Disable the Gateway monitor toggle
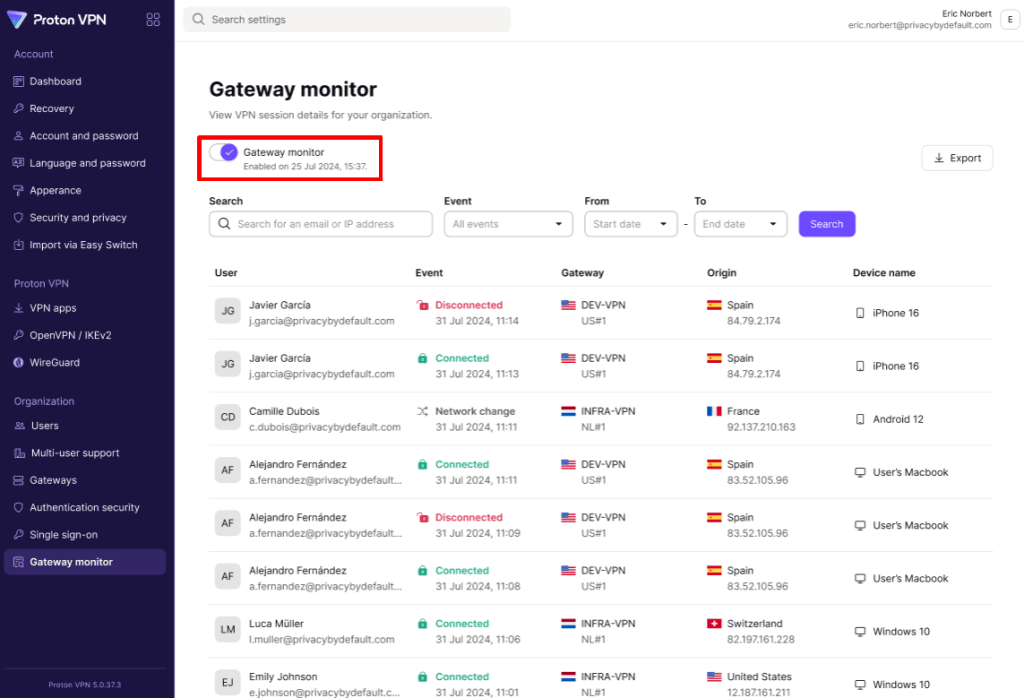Screen dimensions: 1024x698 [222, 150]
